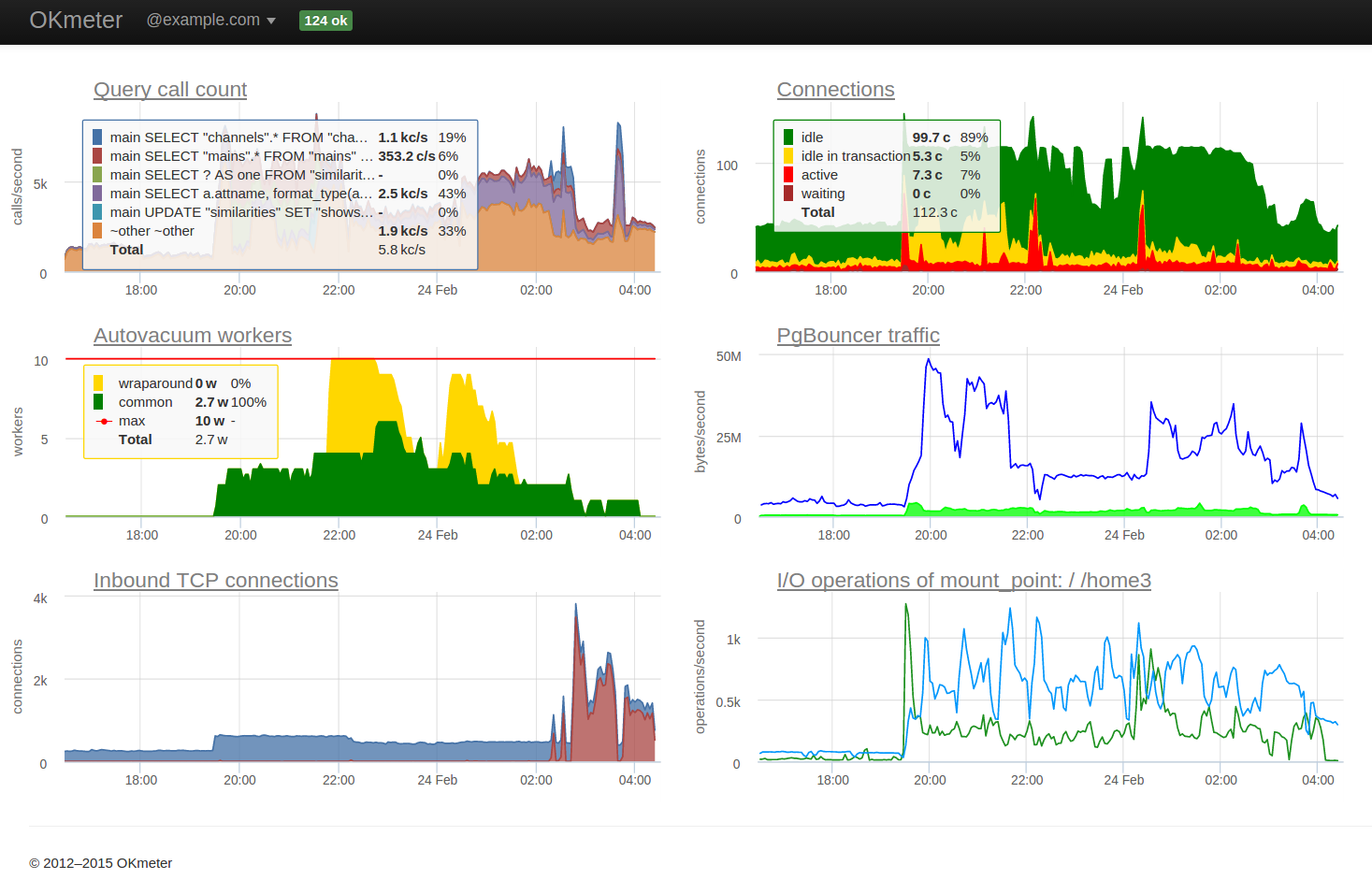Click the green idle legend swatch
This screenshot has height=894, width=1372.
[x=788, y=137]
